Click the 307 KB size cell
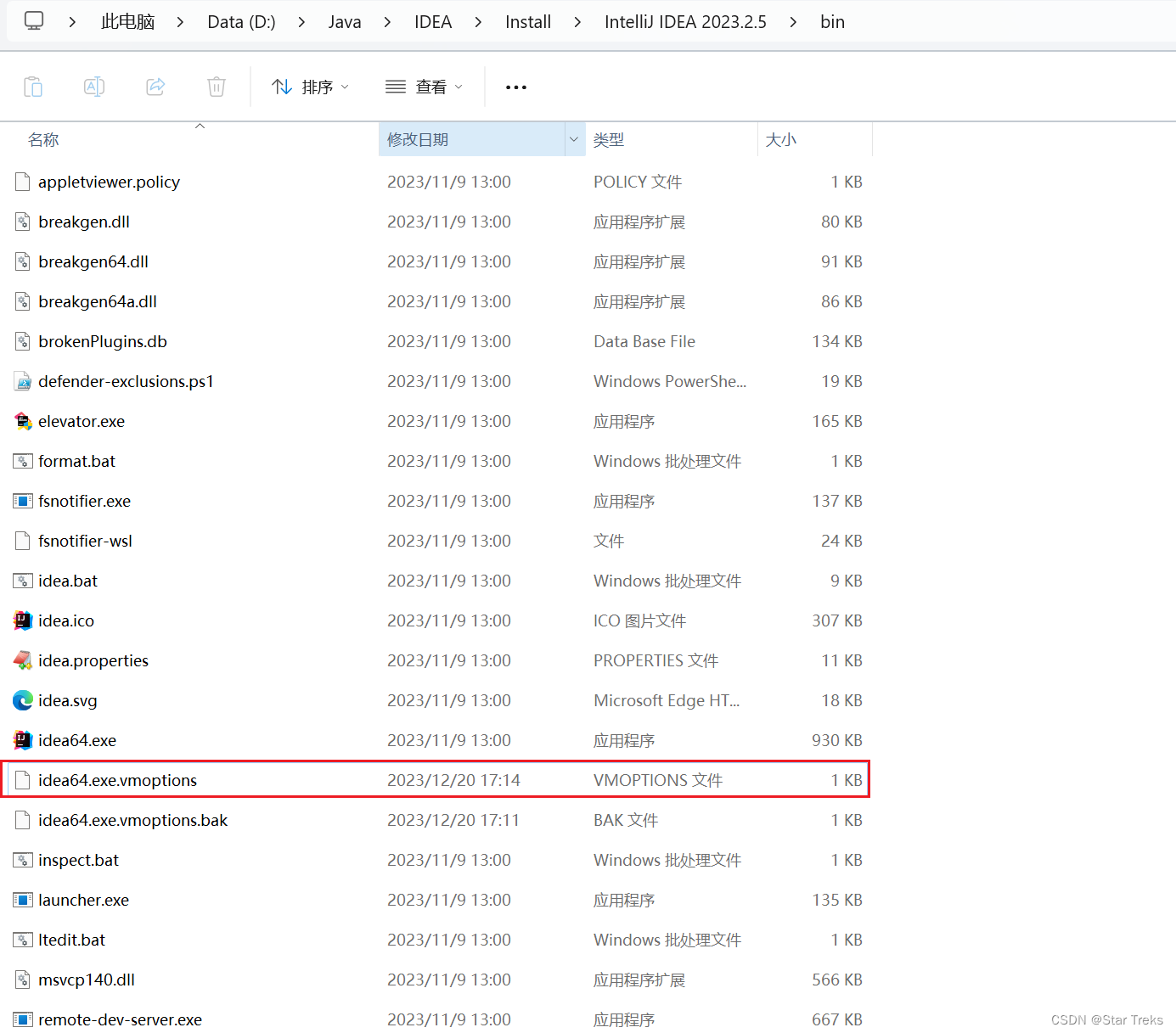 point(836,620)
